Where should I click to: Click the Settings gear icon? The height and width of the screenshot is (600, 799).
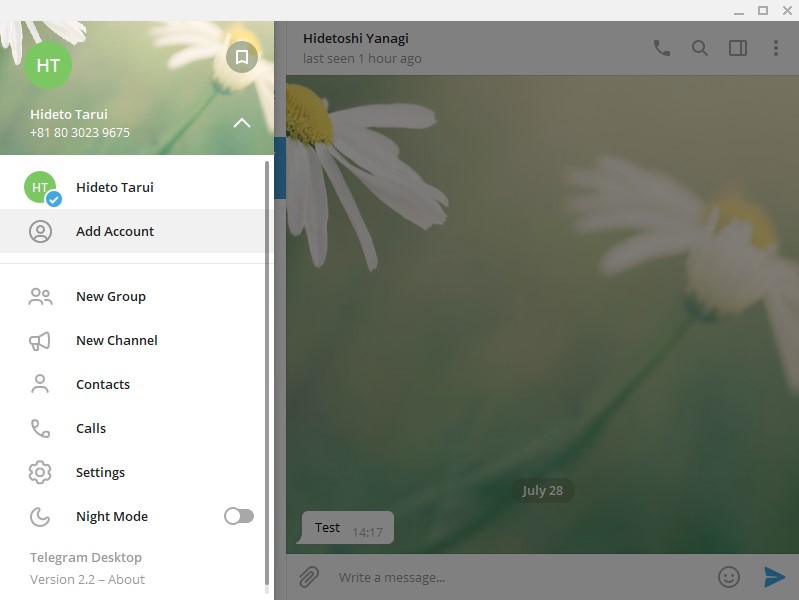tap(40, 472)
